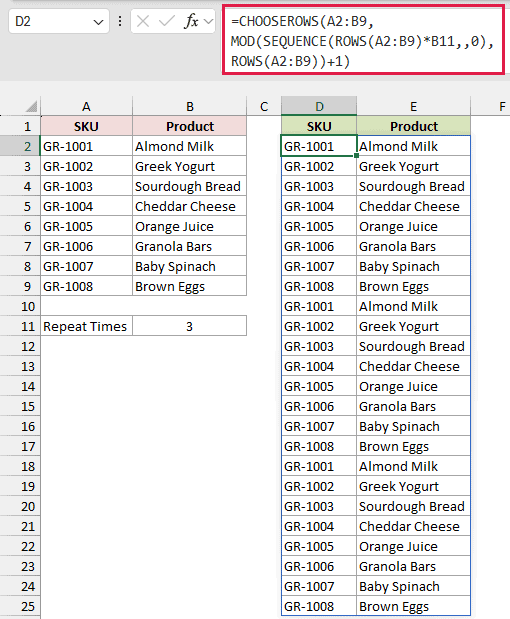Screen dimensions: 510x619
Task: Select cell B5 Cheddar Cheese
Action: 190,206
